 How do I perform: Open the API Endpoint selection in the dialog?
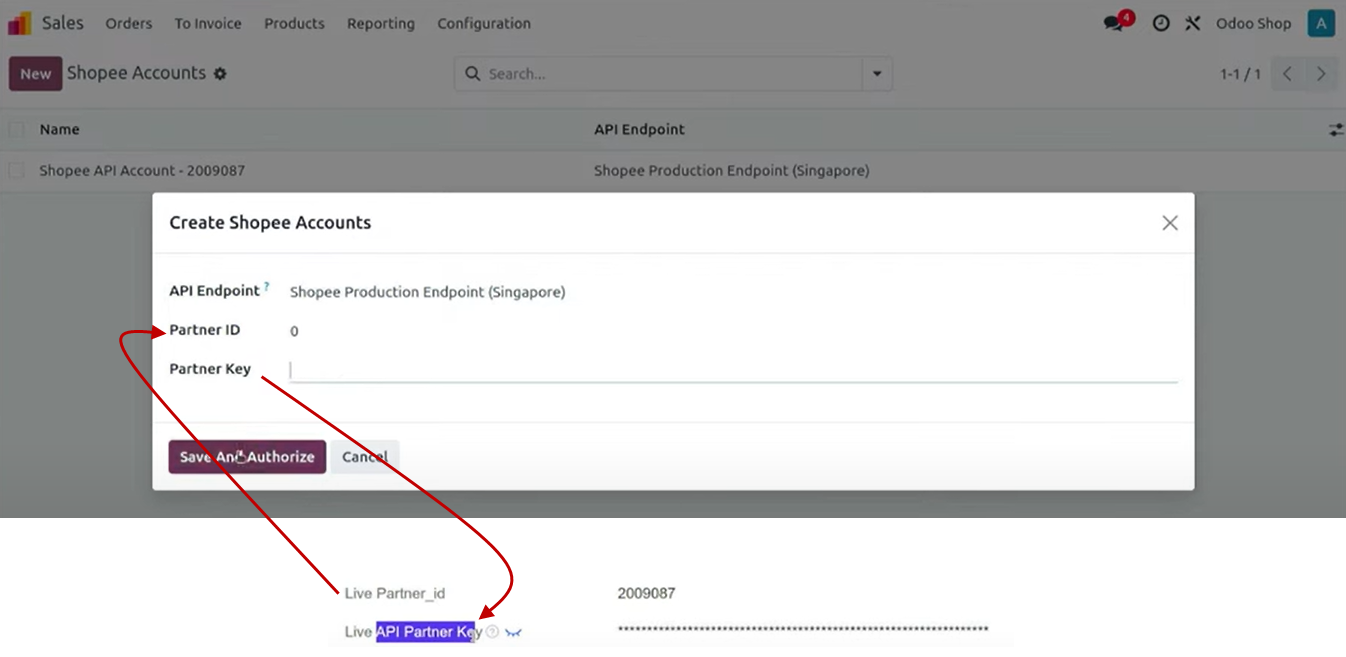click(x=427, y=292)
